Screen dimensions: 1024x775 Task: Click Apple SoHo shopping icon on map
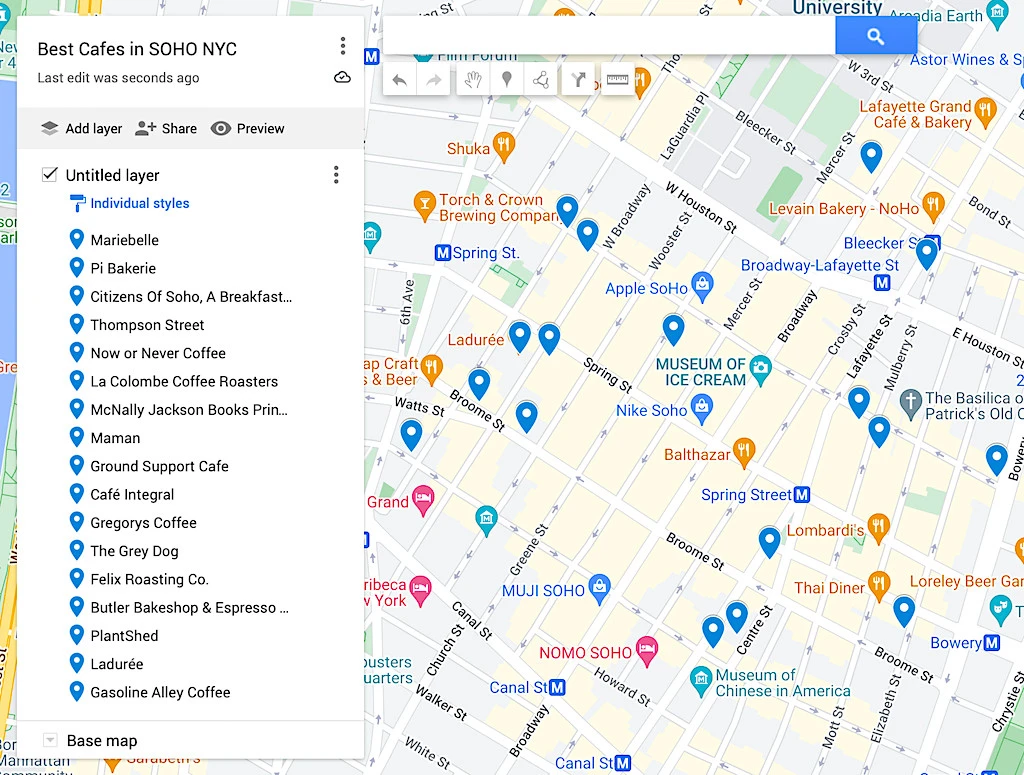(702, 287)
